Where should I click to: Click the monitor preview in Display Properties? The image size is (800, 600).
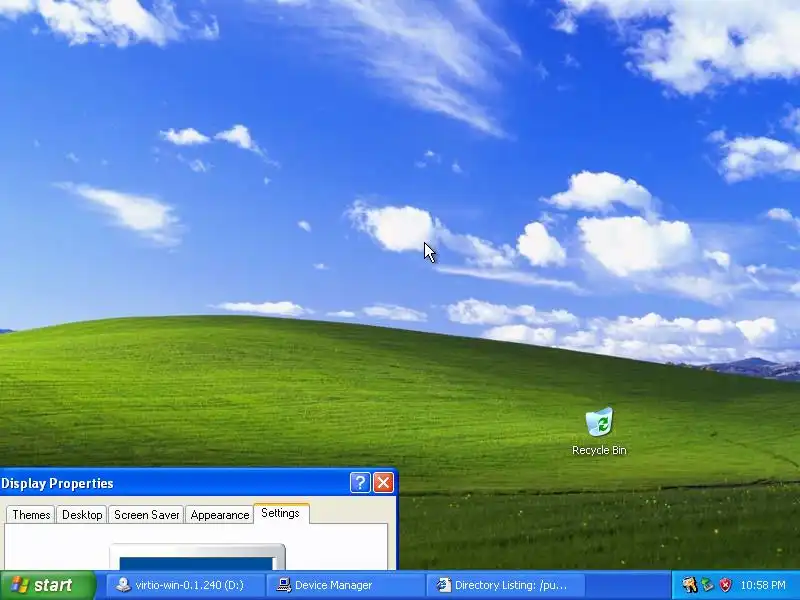coord(197,557)
